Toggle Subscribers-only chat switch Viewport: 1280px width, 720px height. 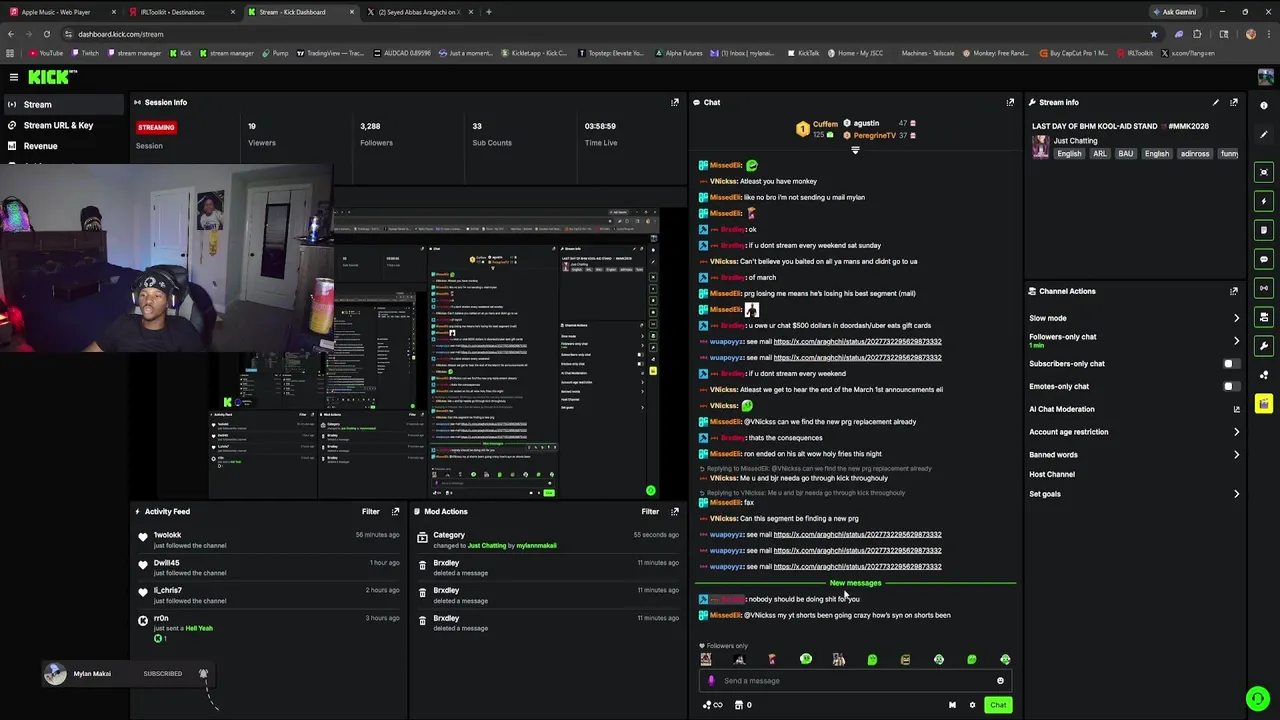click(x=1232, y=364)
